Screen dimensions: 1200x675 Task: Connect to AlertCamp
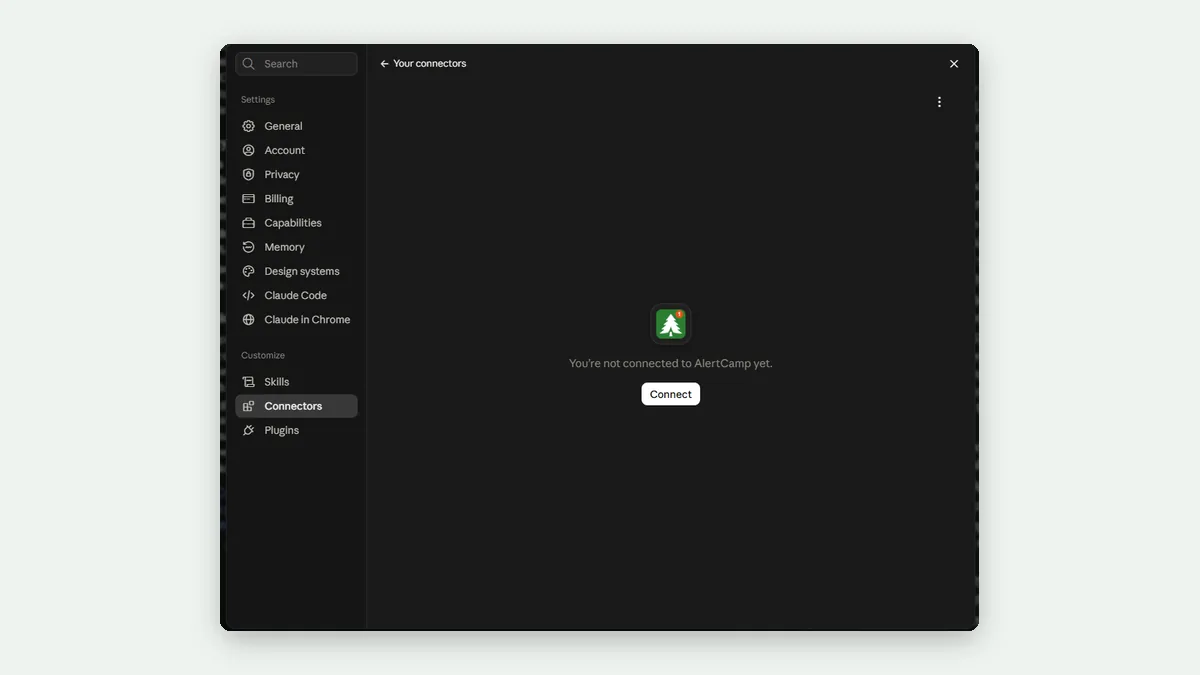tap(671, 394)
